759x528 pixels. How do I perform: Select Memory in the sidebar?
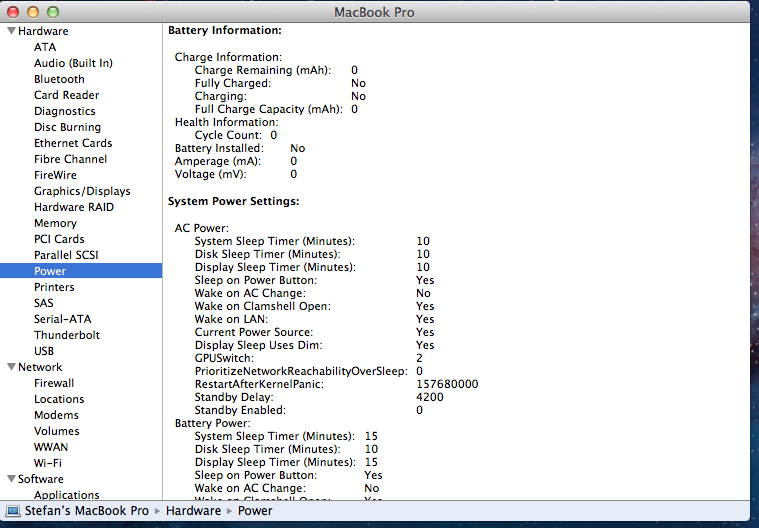pos(55,223)
